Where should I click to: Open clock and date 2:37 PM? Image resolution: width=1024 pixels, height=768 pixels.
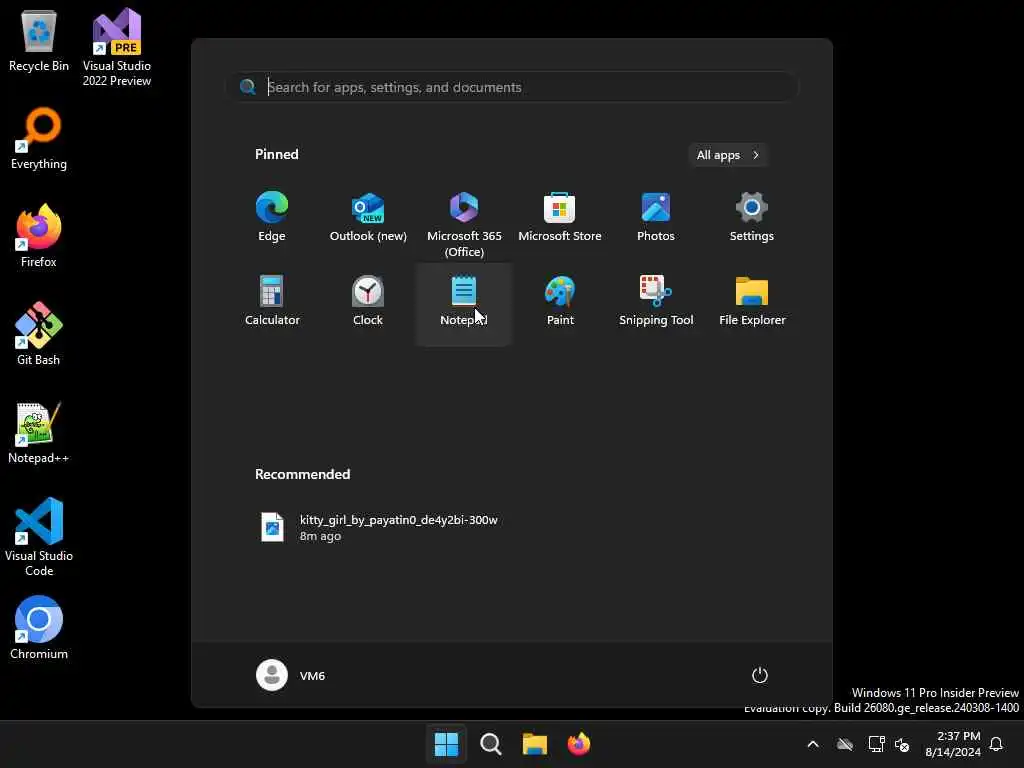click(x=953, y=744)
